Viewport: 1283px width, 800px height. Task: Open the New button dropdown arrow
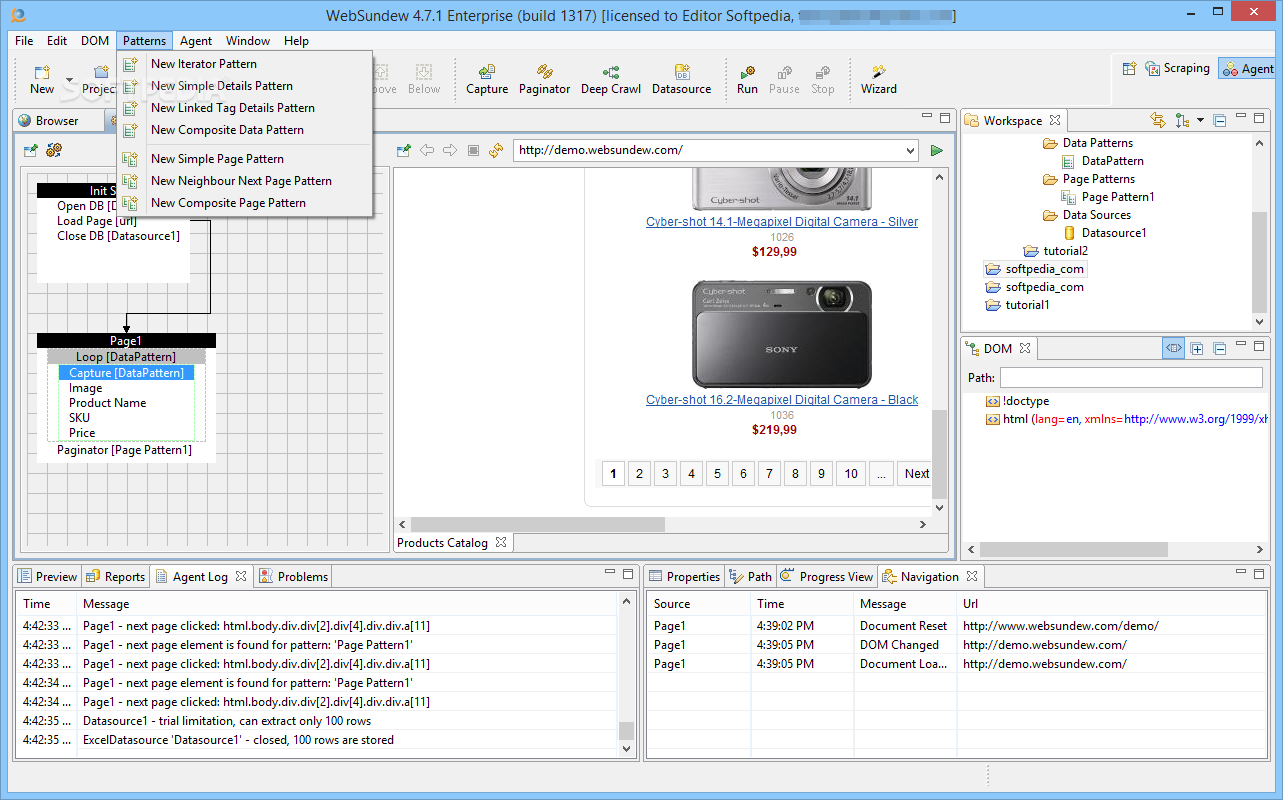69,79
